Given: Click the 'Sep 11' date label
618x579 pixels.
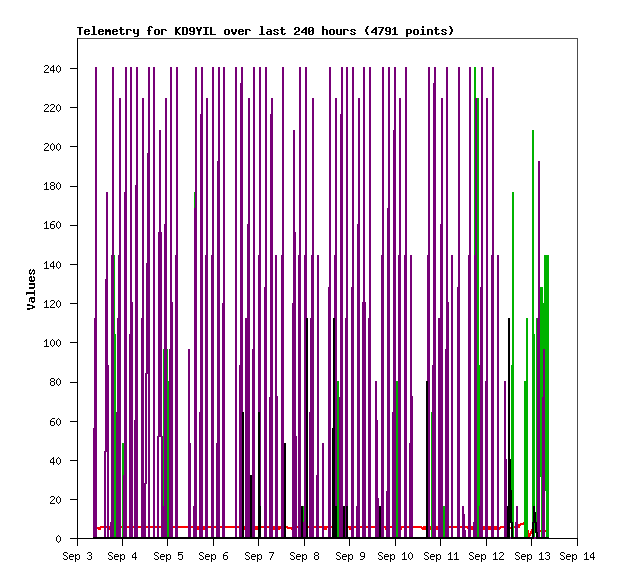Looking at the screenshot, I should click(441, 557).
